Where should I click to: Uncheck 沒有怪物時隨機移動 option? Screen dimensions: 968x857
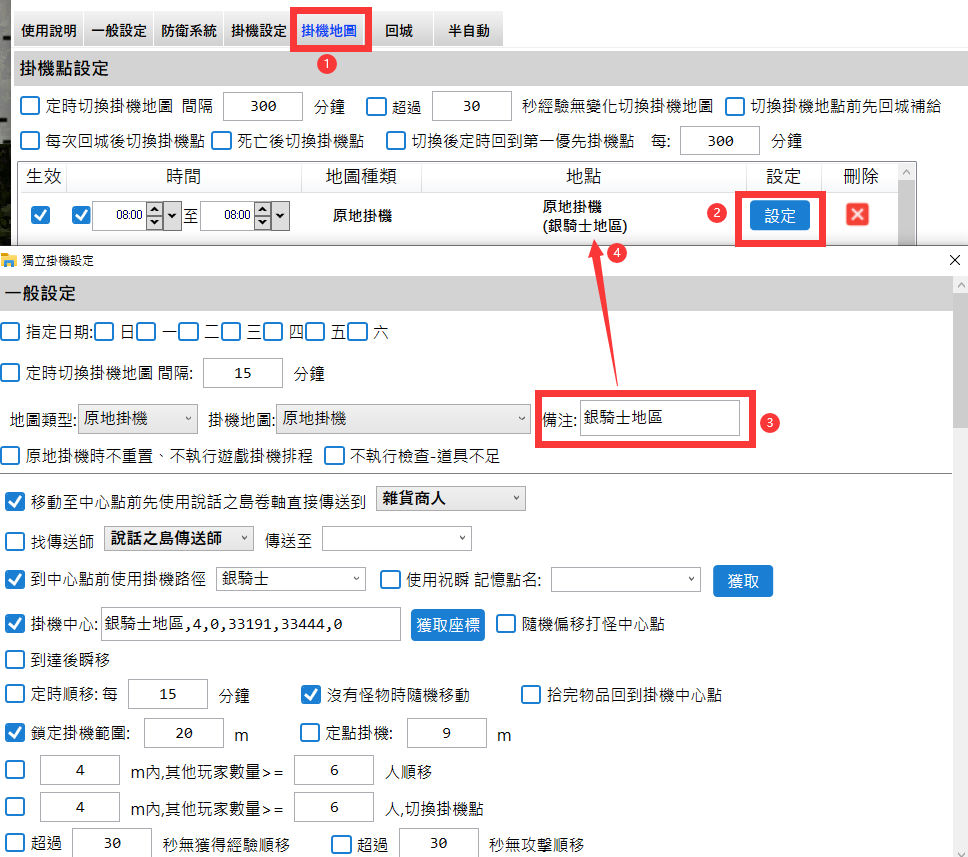[310, 694]
